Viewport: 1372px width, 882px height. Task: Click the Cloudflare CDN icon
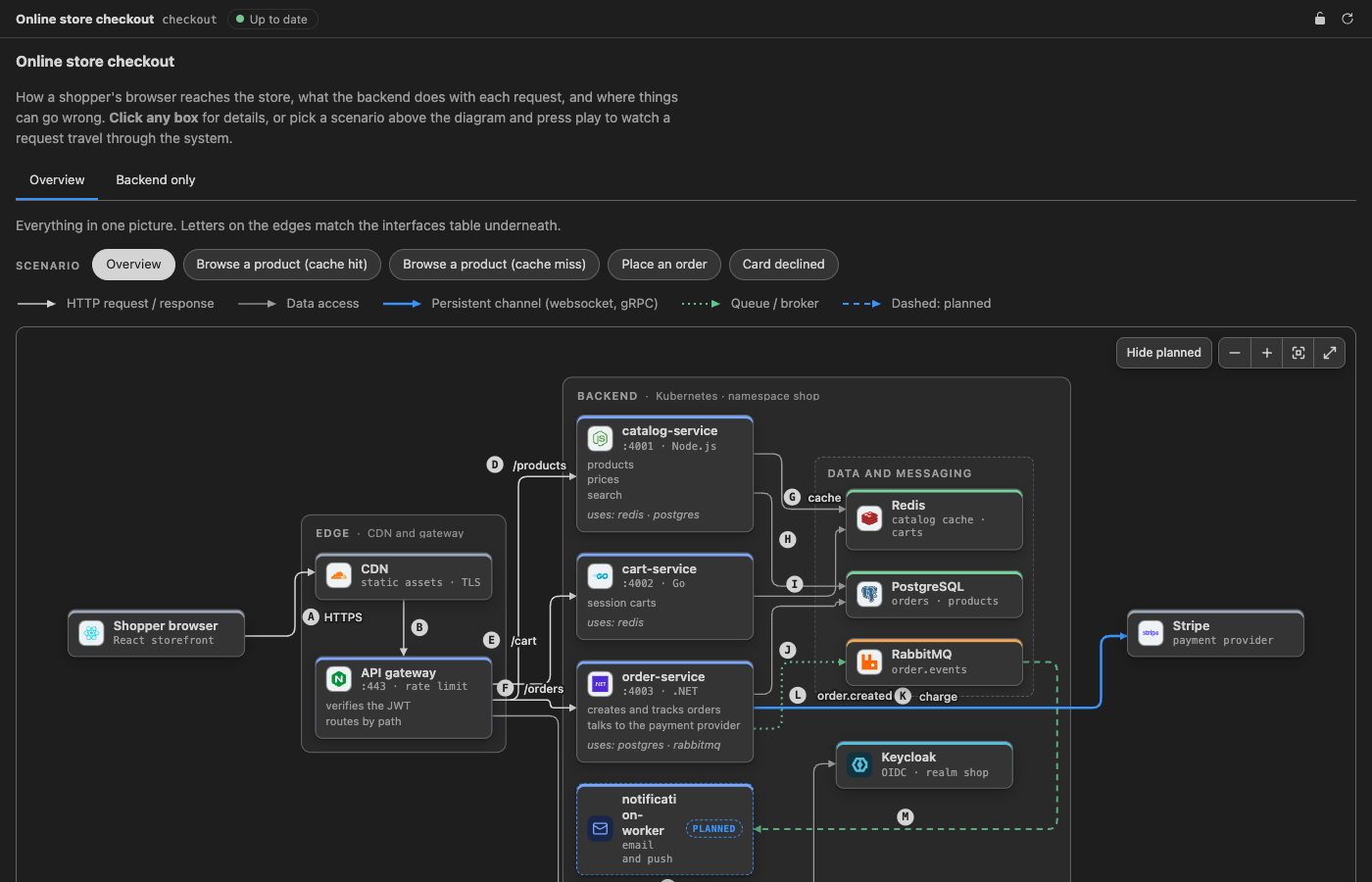(339, 575)
